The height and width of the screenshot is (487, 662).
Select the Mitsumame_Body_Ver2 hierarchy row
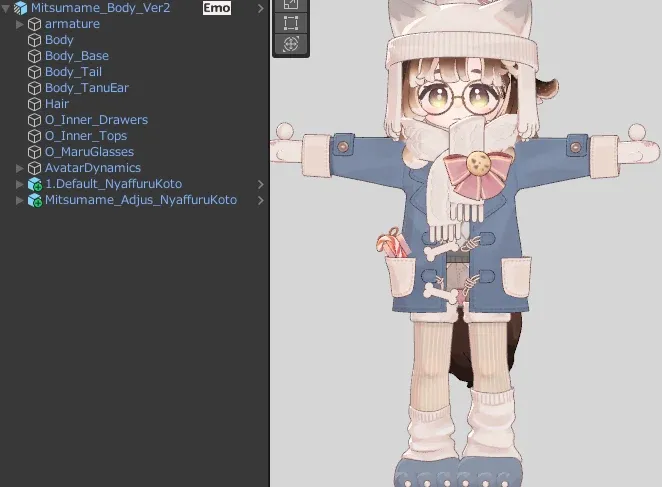click(134, 8)
